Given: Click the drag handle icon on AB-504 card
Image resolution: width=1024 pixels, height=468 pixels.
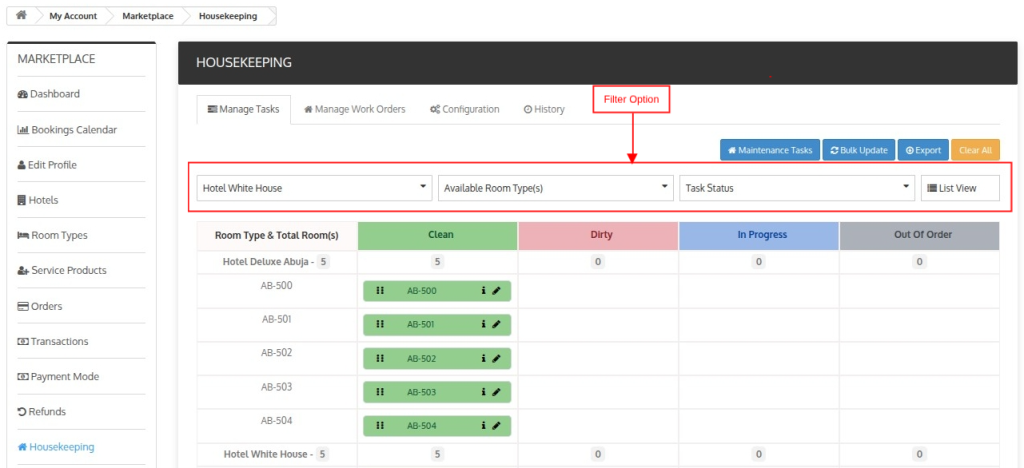Looking at the screenshot, I should (x=380, y=426).
